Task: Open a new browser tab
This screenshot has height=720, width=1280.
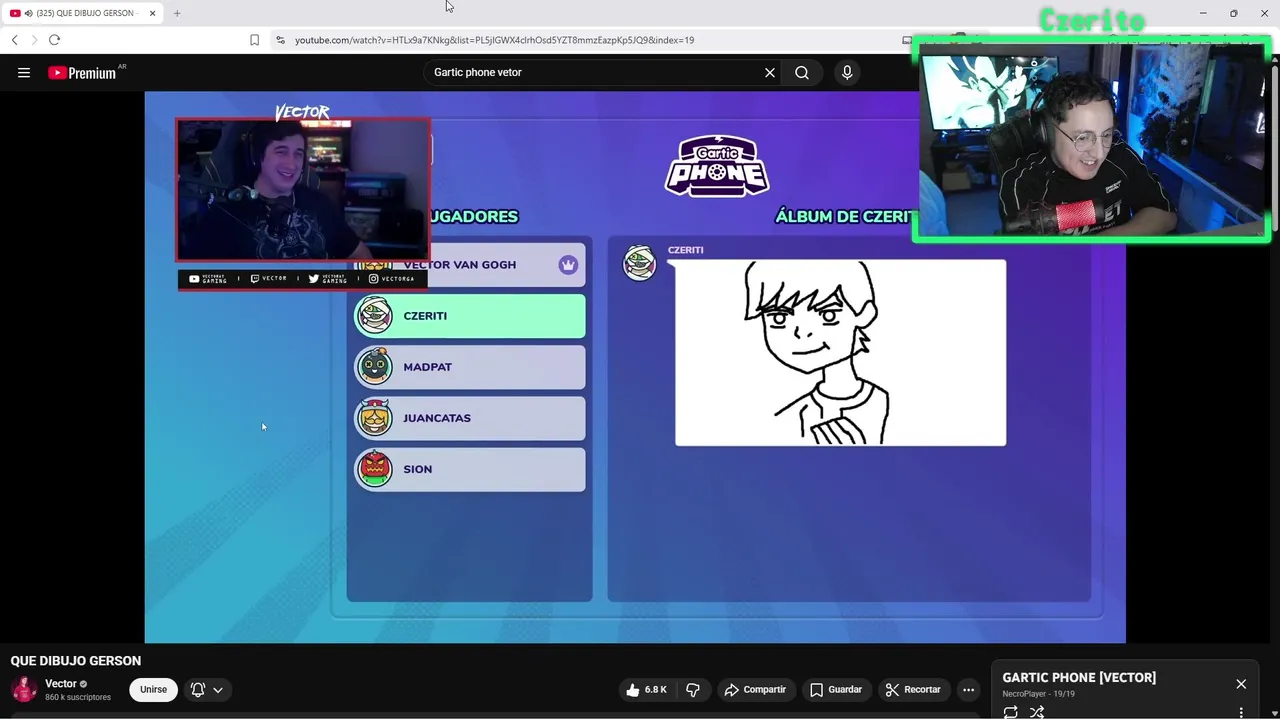Action: (x=177, y=13)
